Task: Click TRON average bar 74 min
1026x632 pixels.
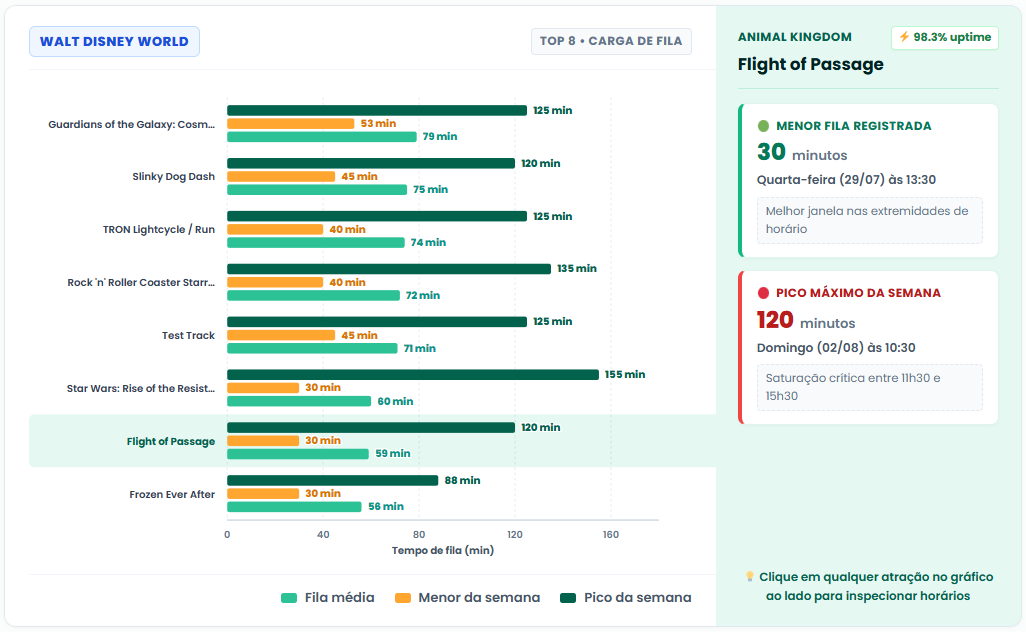Action: click(316, 243)
